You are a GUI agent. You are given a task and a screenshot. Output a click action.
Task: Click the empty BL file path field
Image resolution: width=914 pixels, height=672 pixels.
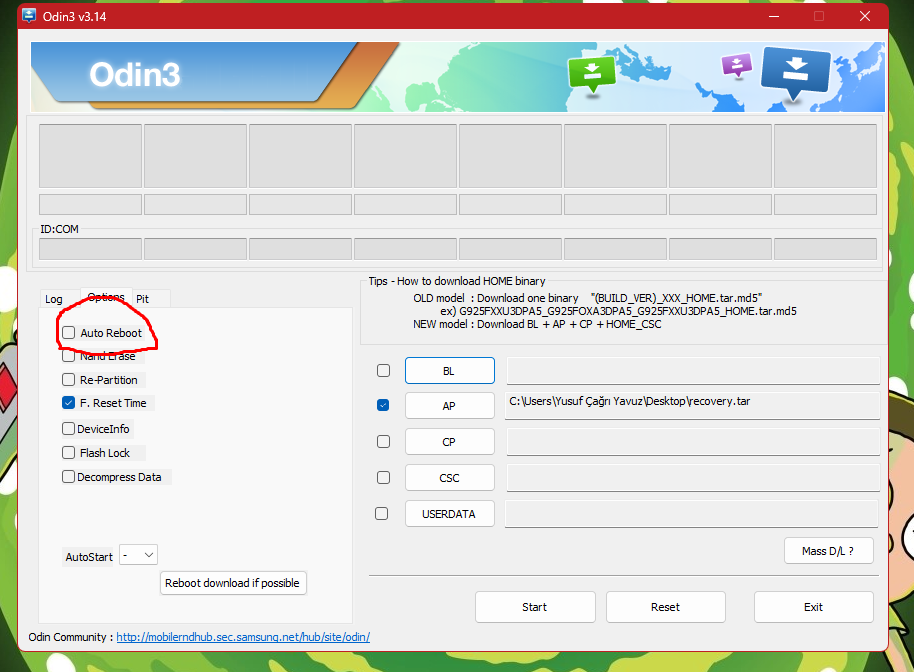pyautogui.click(x=693, y=371)
